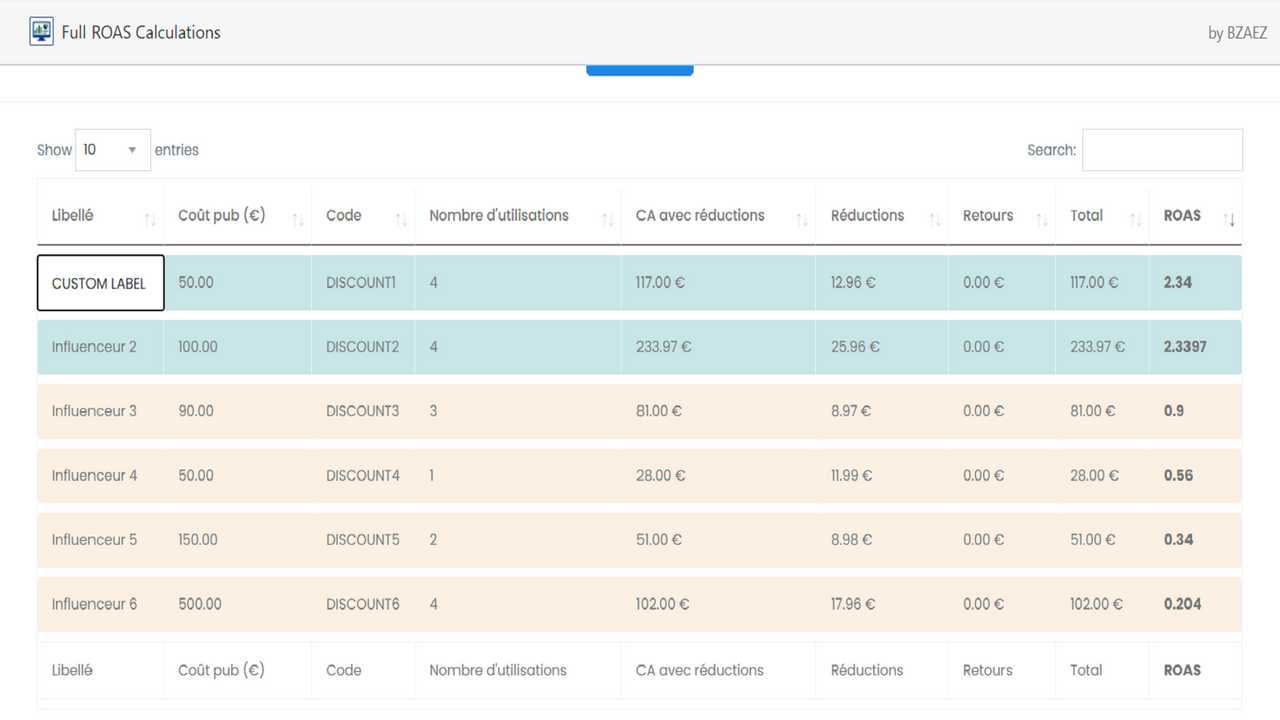This screenshot has height=720, width=1280.
Task: Click the Full ROAS Calculations title
Action: tap(141, 32)
